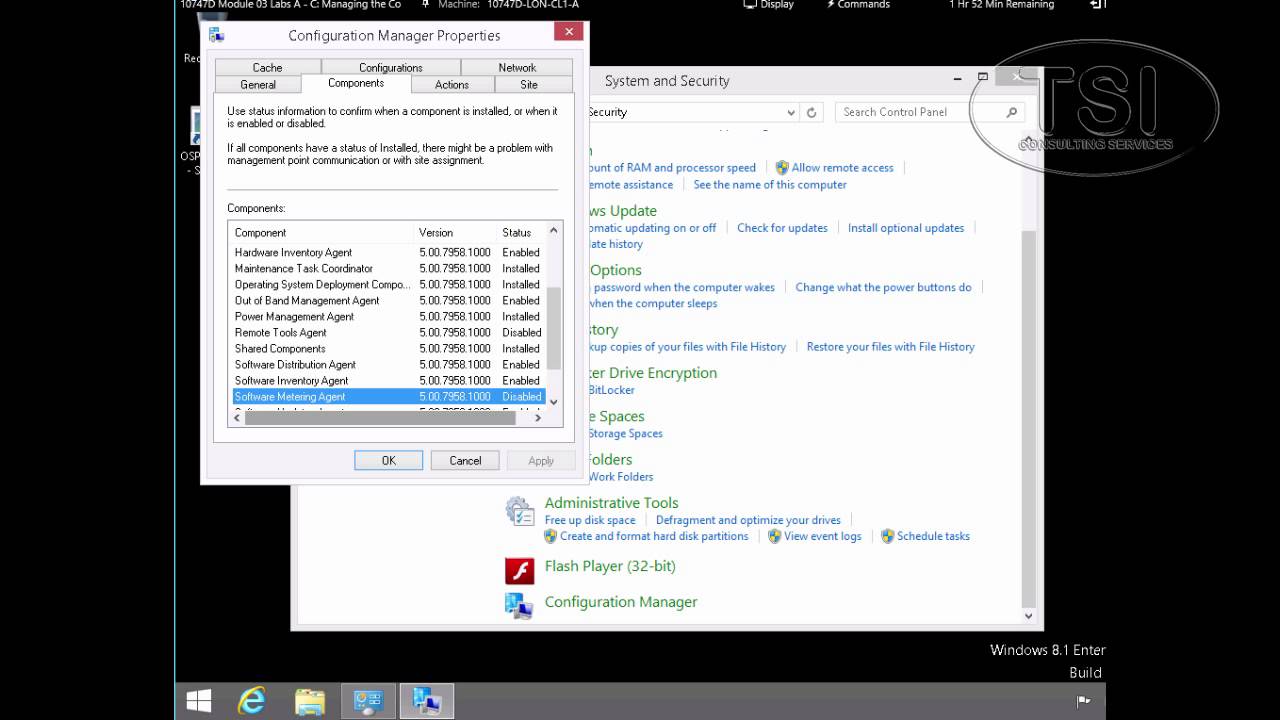The image size is (1280, 720).
Task: Click the Check for updates link
Action: pos(782,228)
